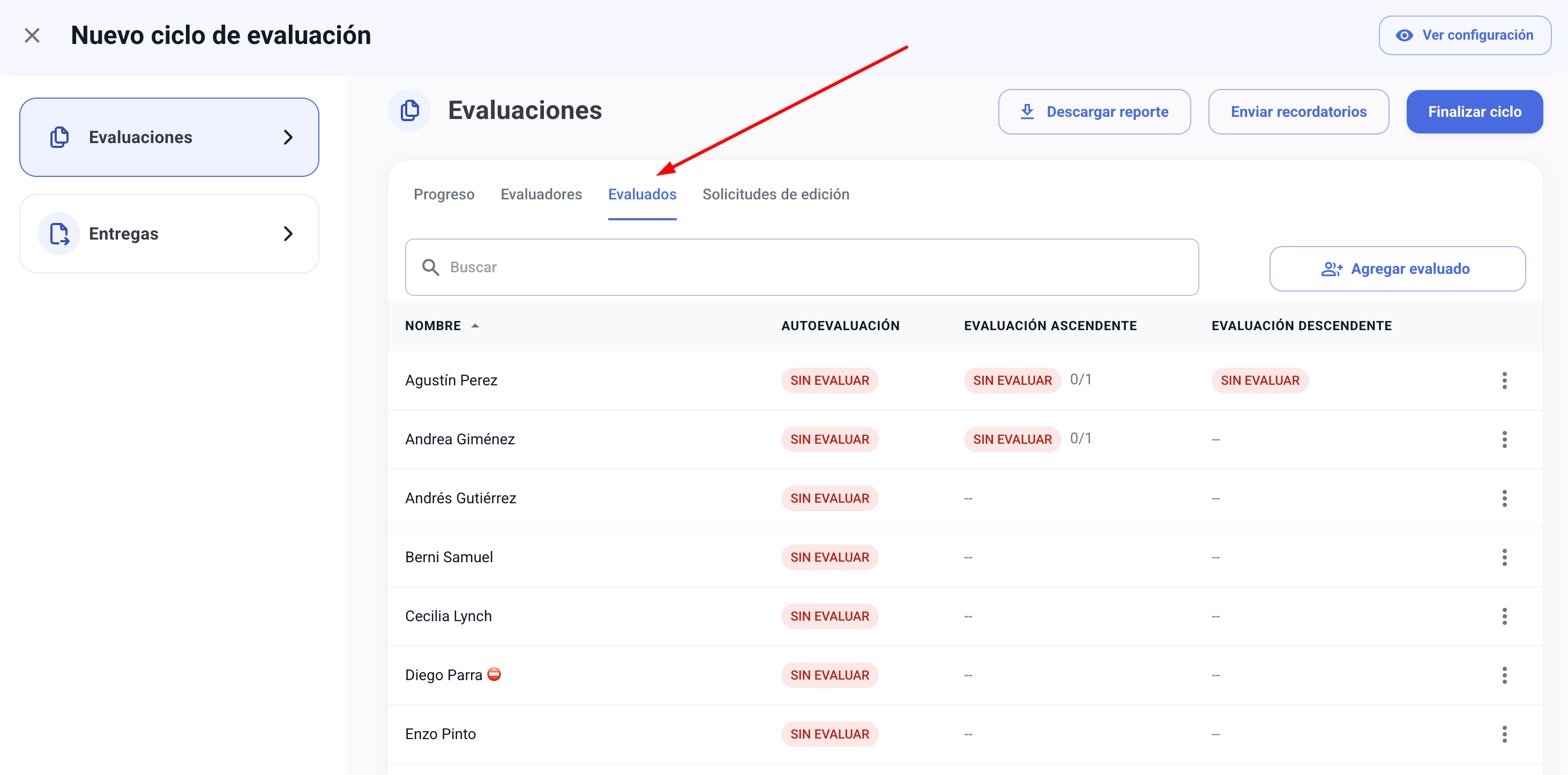Click the eye icon in Ver configuración

pos(1403,35)
